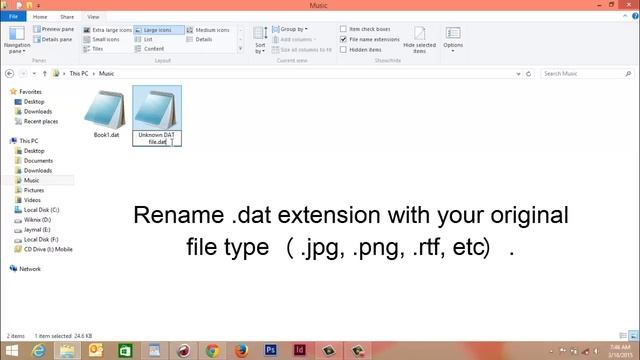This screenshot has width=640, height=360.
Task: Click the Back navigation arrow
Action: pyautogui.click(x=10, y=73)
